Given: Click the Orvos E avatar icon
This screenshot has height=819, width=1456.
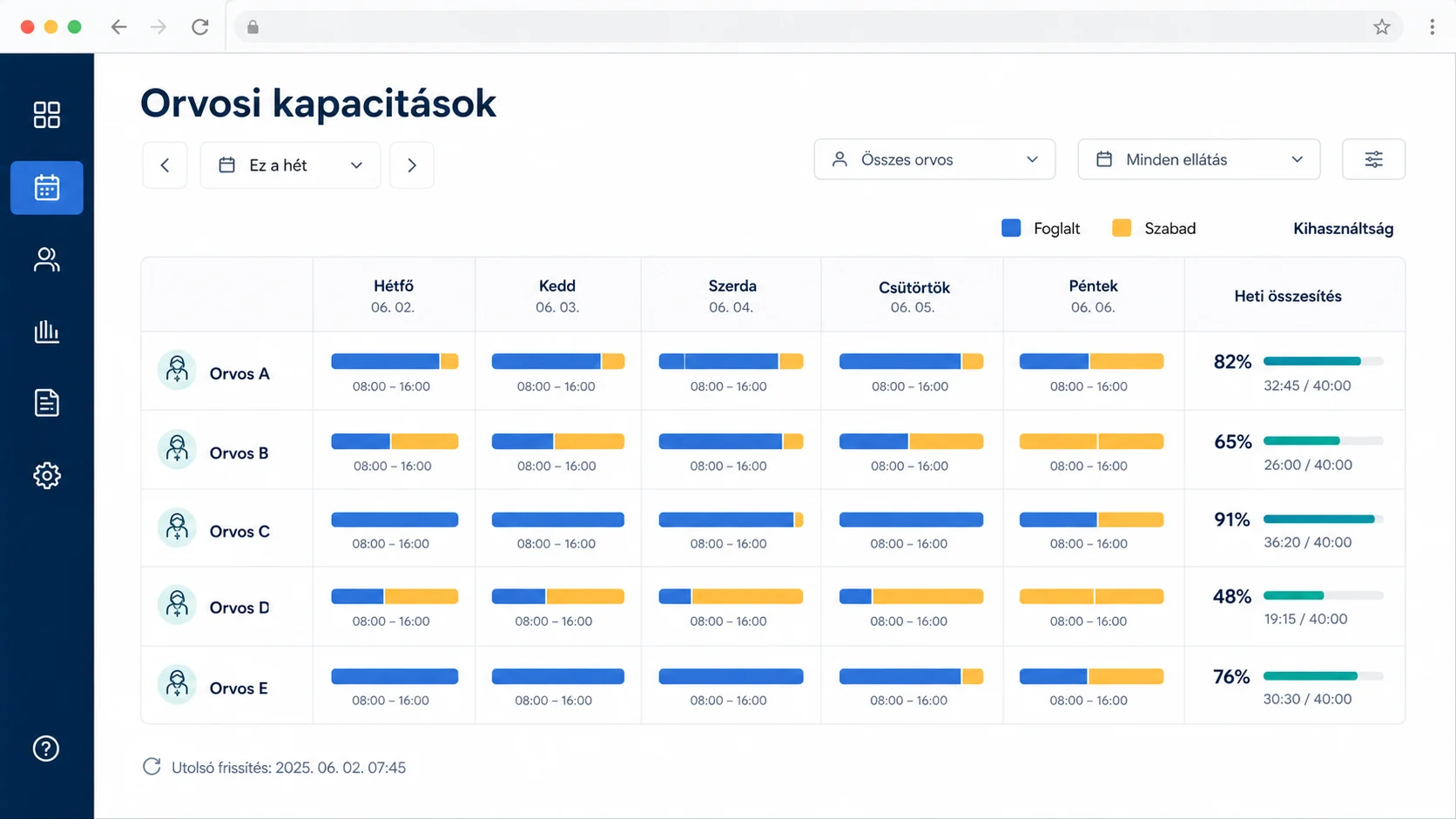Looking at the screenshot, I should [177, 684].
